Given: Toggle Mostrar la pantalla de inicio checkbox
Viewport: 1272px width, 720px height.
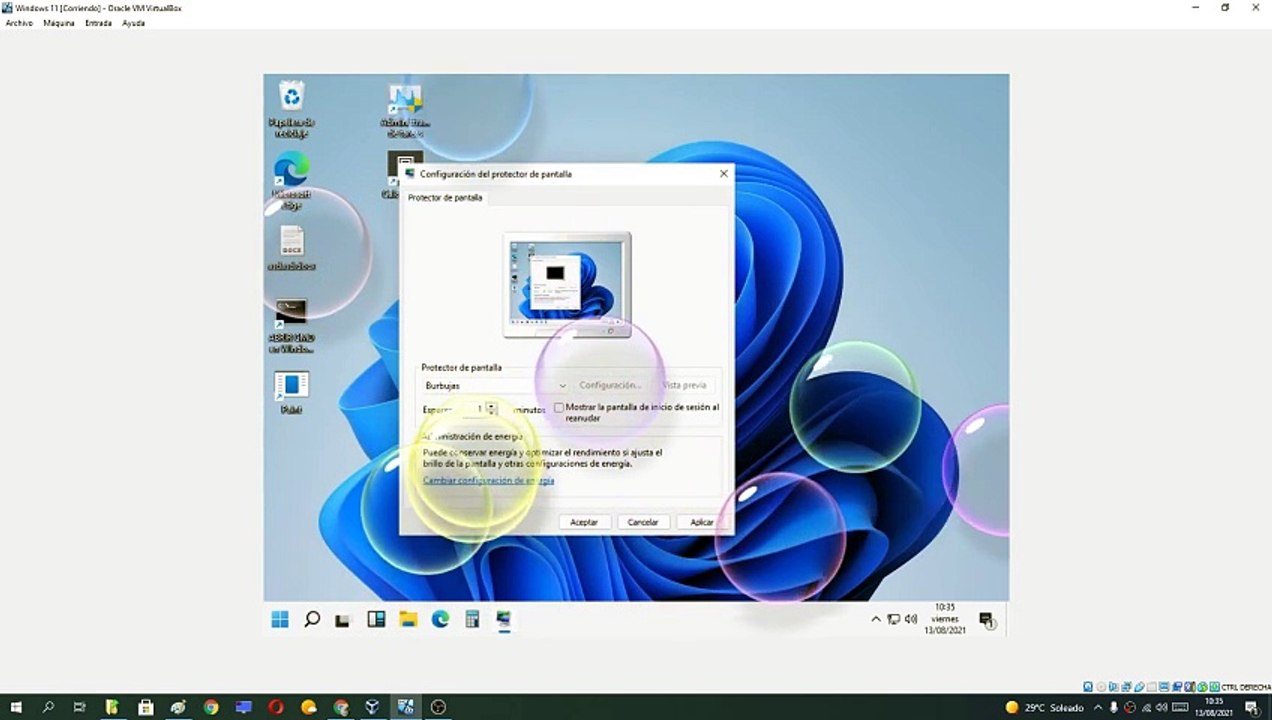Looking at the screenshot, I should (559, 408).
